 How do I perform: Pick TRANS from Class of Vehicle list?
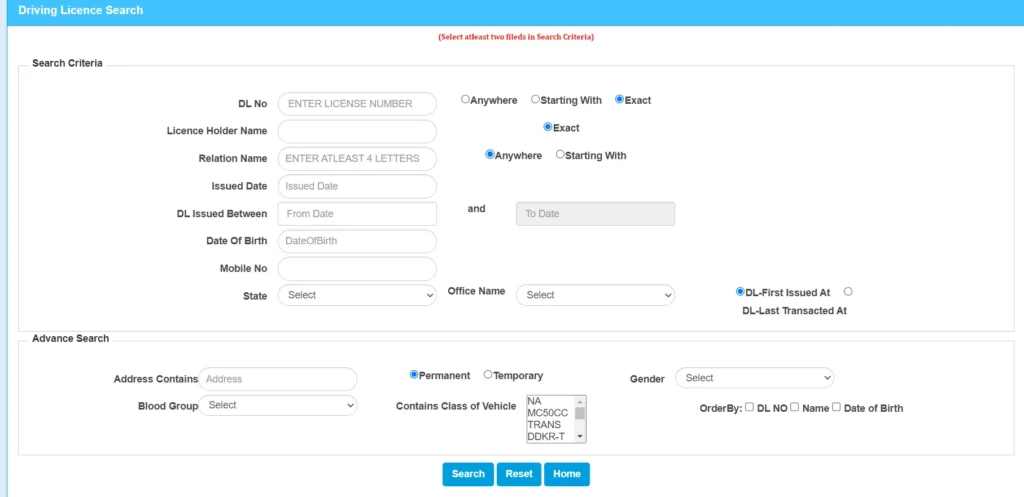[x=545, y=425]
